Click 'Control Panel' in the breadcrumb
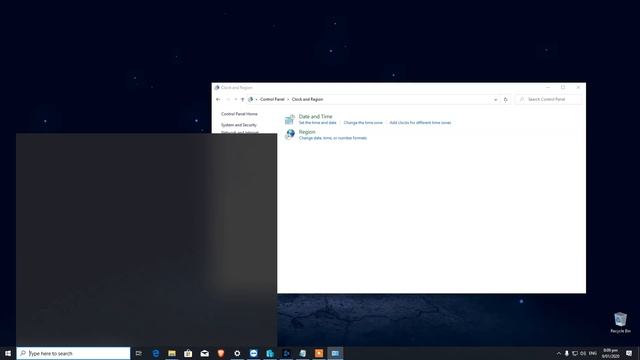This screenshot has height=360, width=640. [272, 99]
